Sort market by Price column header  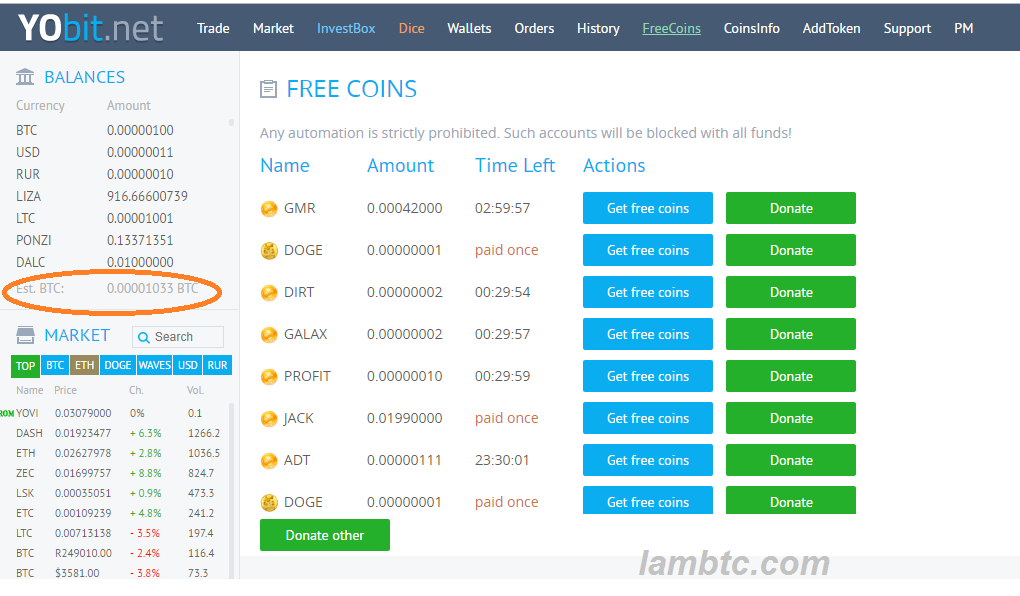pyautogui.click(x=65, y=390)
